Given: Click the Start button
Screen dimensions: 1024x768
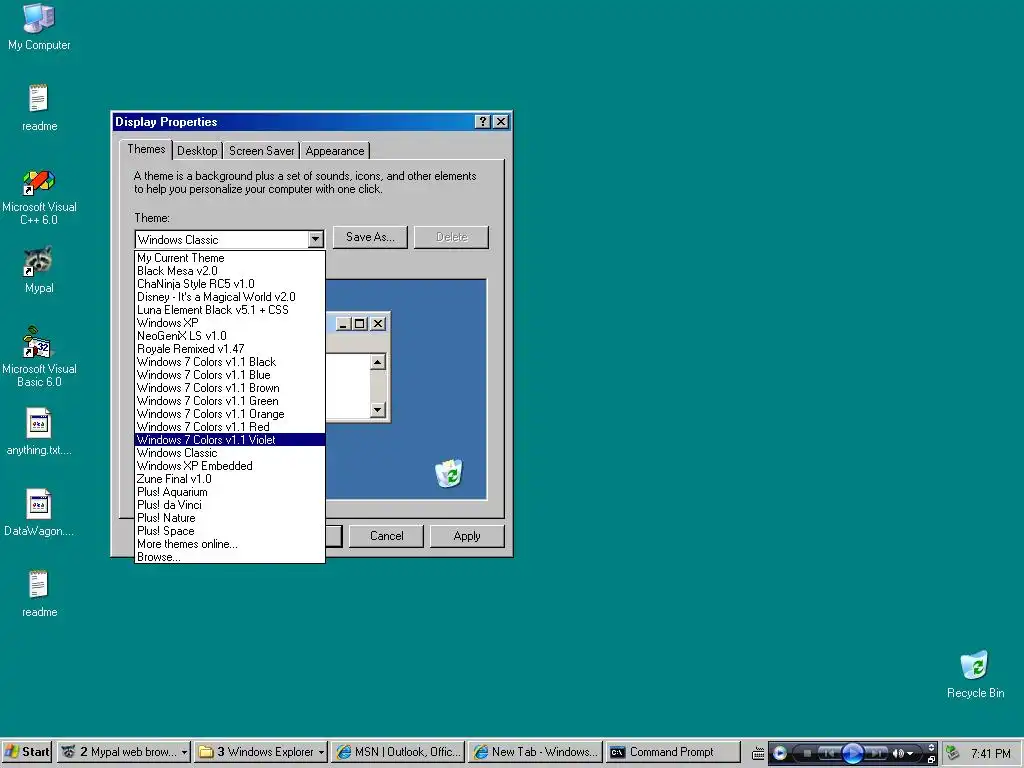Looking at the screenshot, I should coord(27,752).
